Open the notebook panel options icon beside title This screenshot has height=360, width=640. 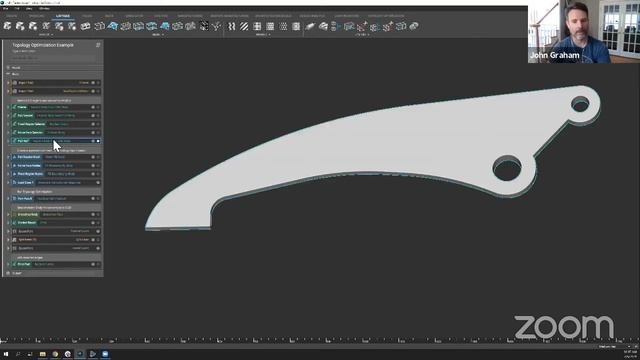tap(98, 45)
